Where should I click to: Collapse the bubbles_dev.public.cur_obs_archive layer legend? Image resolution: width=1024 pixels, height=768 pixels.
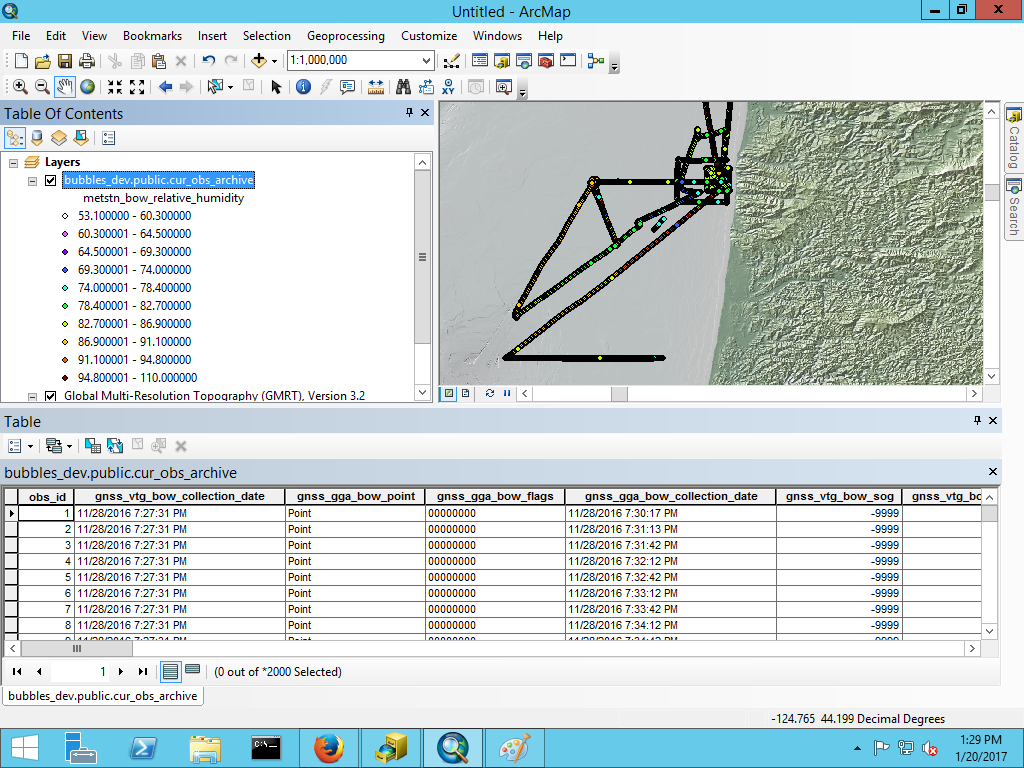point(32,181)
